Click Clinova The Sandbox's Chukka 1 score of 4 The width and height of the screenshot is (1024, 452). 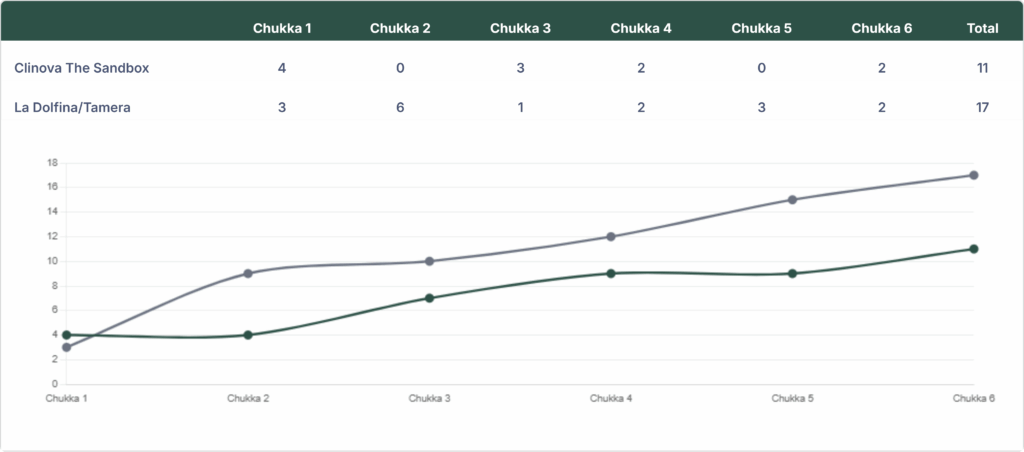[282, 68]
